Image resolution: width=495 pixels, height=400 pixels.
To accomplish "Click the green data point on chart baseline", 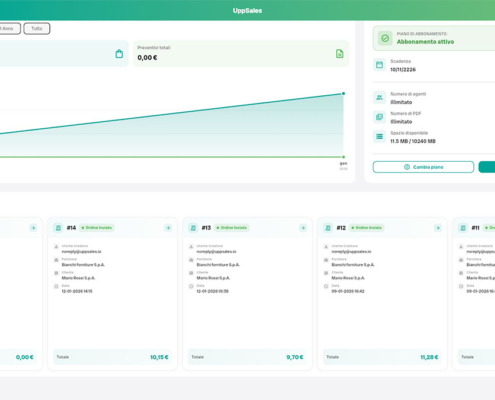I will point(343,157).
